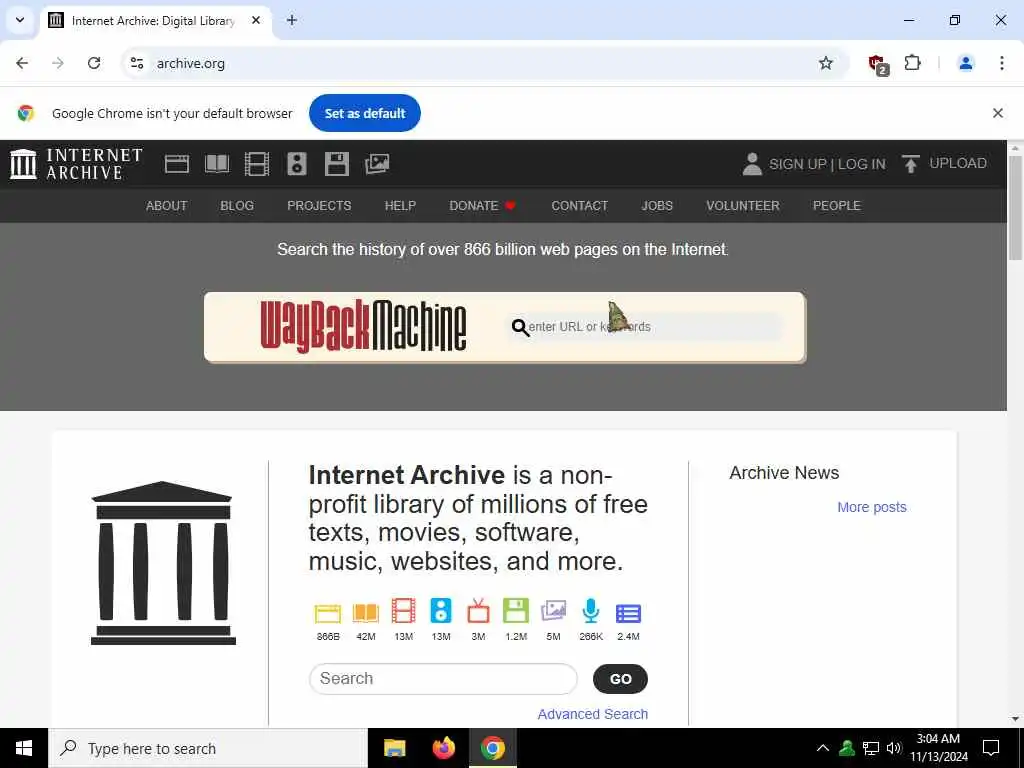This screenshot has width=1024, height=768.
Task: Open the BLOG menu item
Action: [x=237, y=205]
